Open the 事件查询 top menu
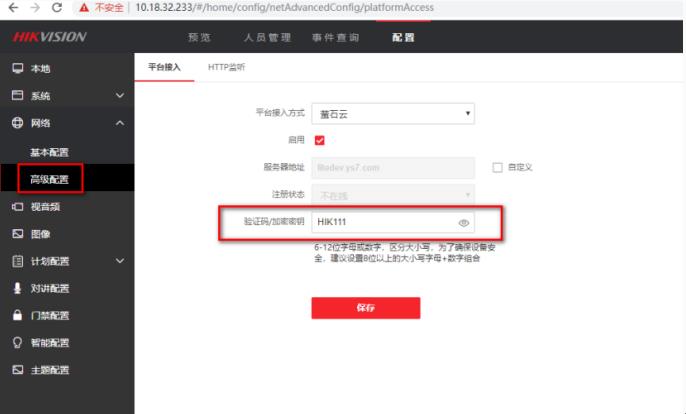The image size is (686, 414). 336,38
